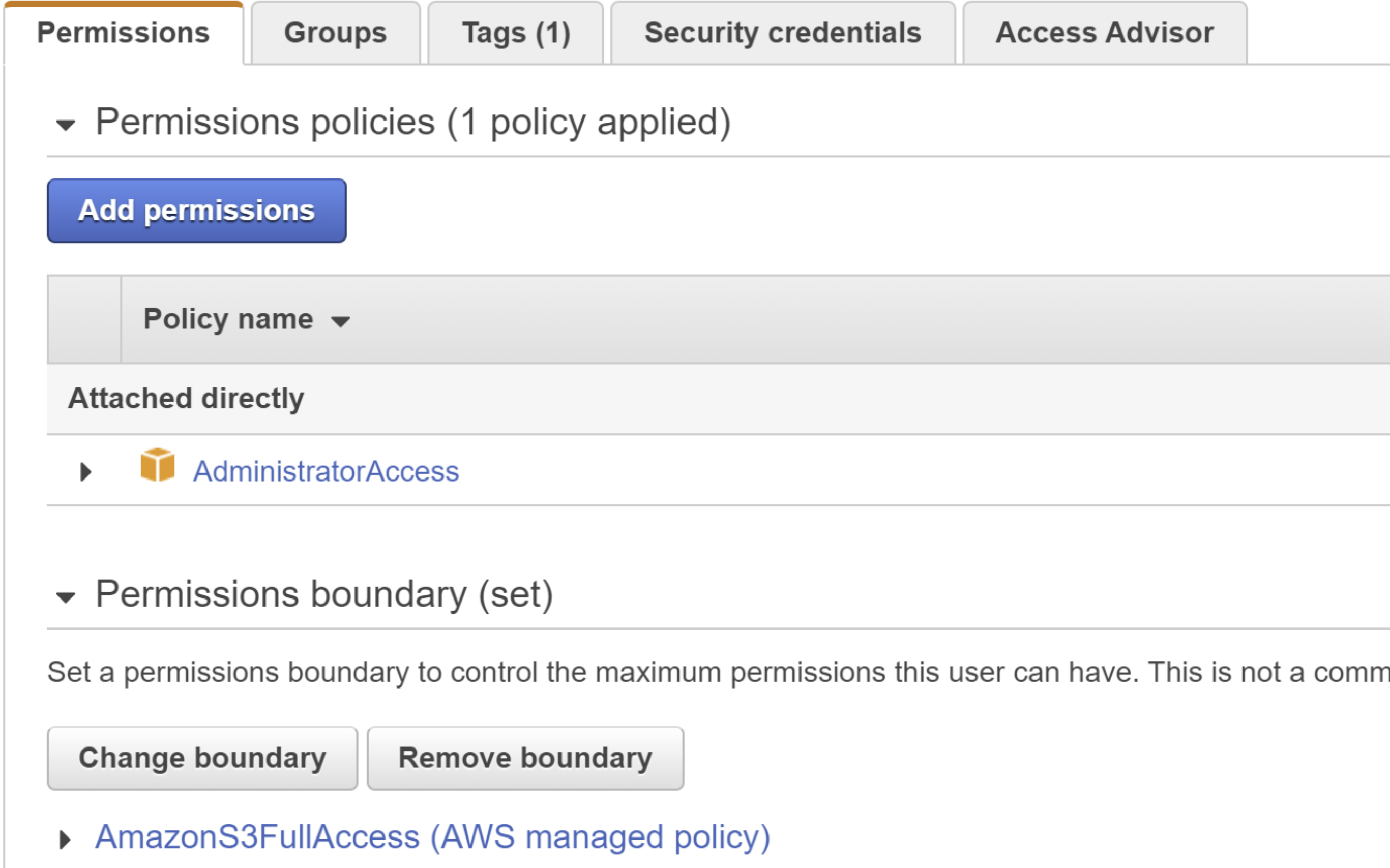This screenshot has width=1390, height=868.
Task: Collapse the Permissions policies section
Action: (x=66, y=125)
